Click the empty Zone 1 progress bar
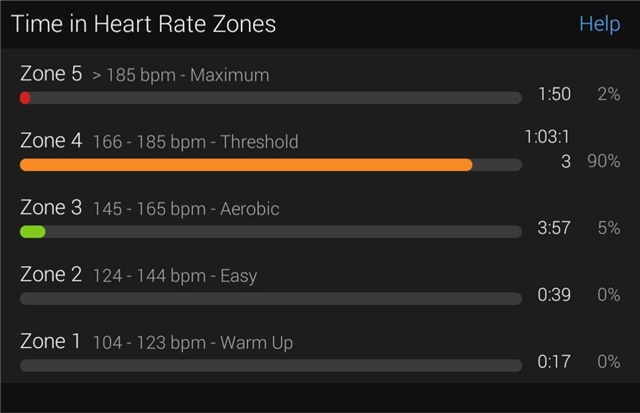640x413 pixels. (x=270, y=365)
